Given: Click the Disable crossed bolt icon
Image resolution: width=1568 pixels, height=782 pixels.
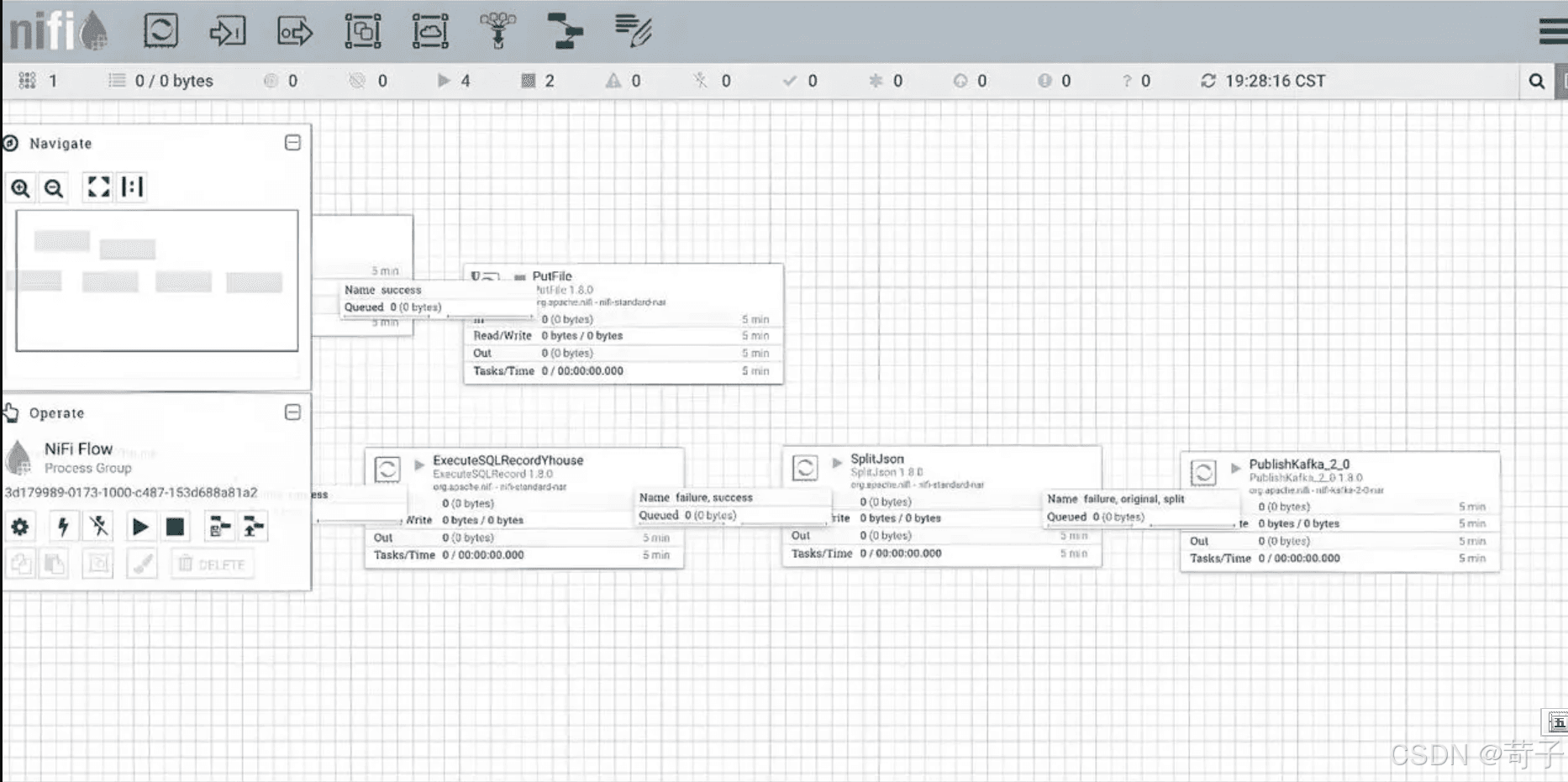Looking at the screenshot, I should 99,527.
